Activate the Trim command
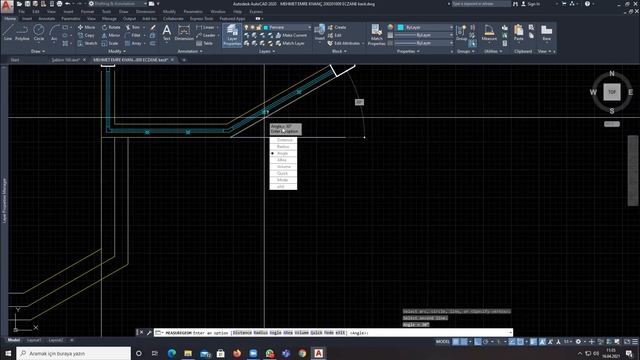 click(x=133, y=27)
